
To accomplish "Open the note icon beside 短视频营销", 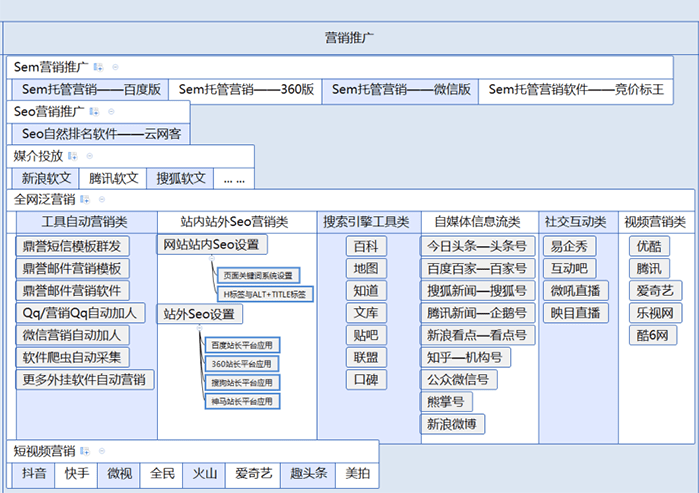I will 85,451.
